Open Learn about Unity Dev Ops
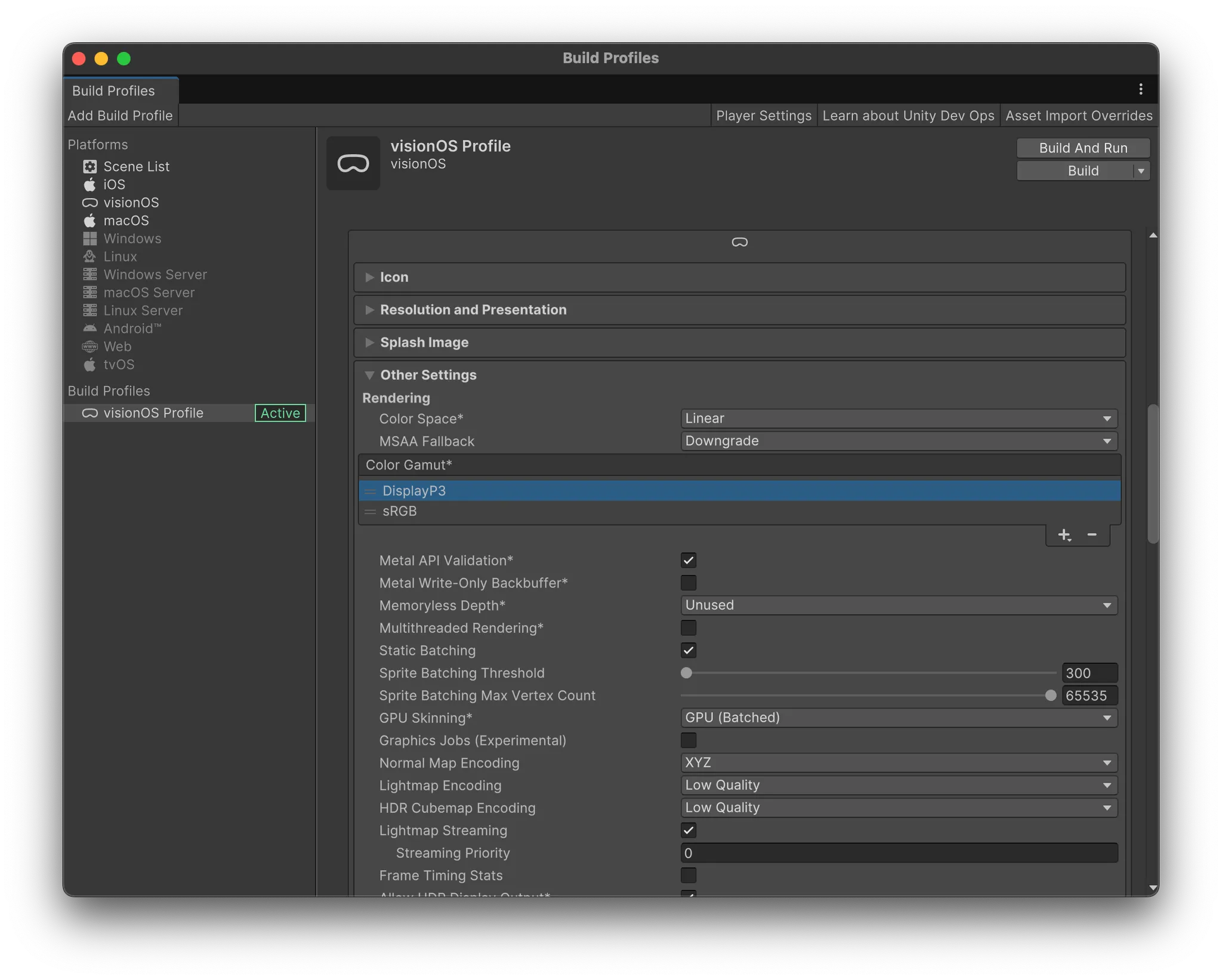The height and width of the screenshot is (980, 1222). tap(908, 116)
